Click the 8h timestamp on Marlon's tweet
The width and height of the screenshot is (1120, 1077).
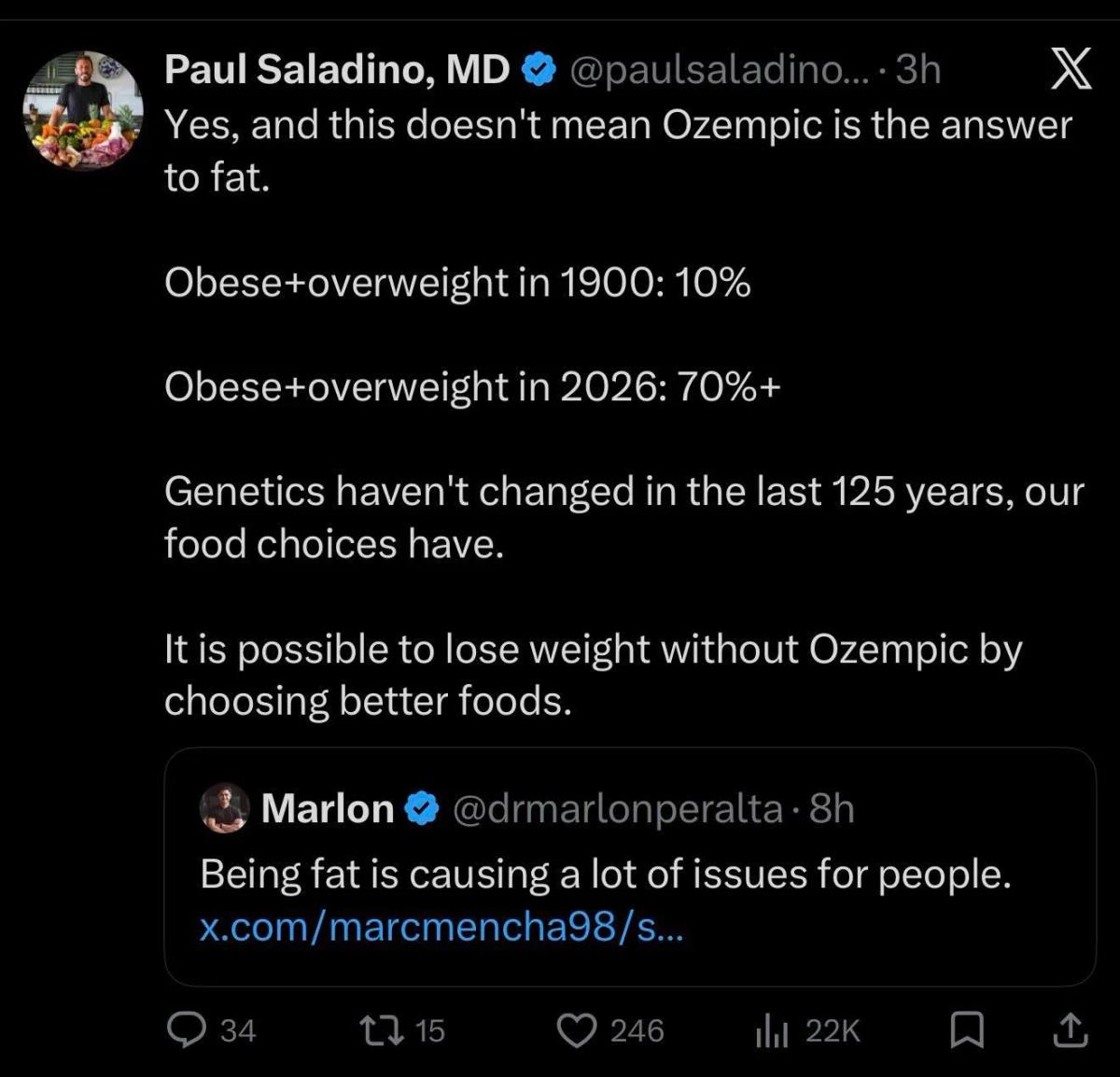point(833,807)
